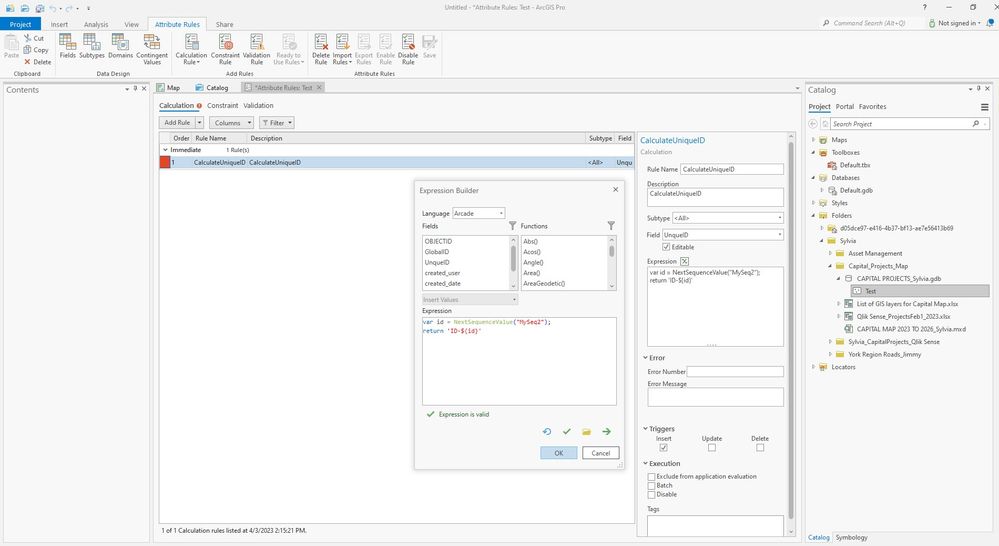Open Favorites in the Catalog pane
This screenshot has width=999, height=546.
(x=872, y=106)
